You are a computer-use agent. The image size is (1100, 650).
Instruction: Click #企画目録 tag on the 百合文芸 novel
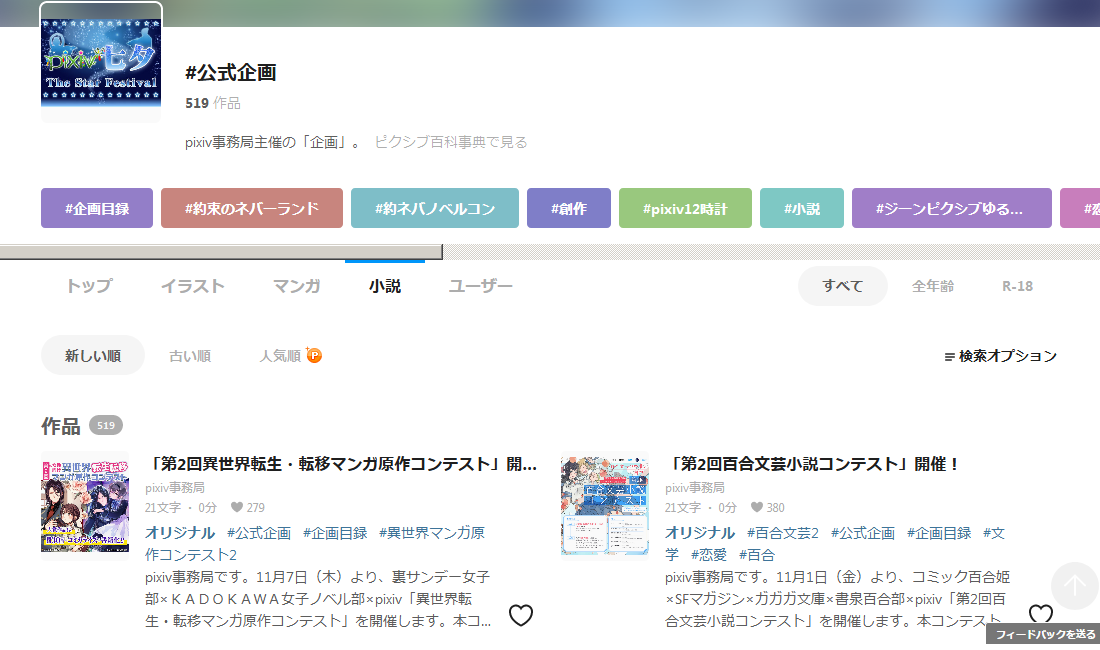[x=939, y=533]
